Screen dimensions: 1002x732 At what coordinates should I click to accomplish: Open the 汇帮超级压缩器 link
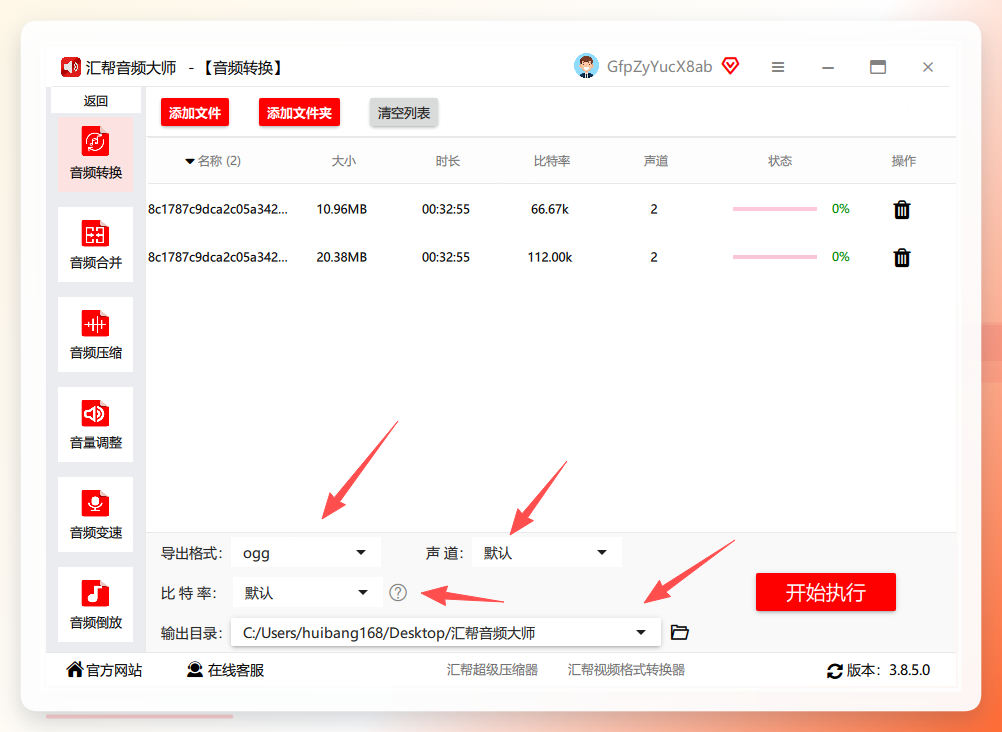[x=492, y=670]
